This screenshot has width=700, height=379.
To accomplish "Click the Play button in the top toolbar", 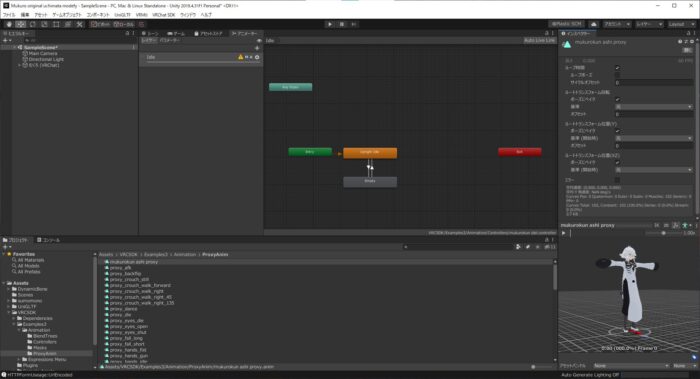I will (330, 24).
